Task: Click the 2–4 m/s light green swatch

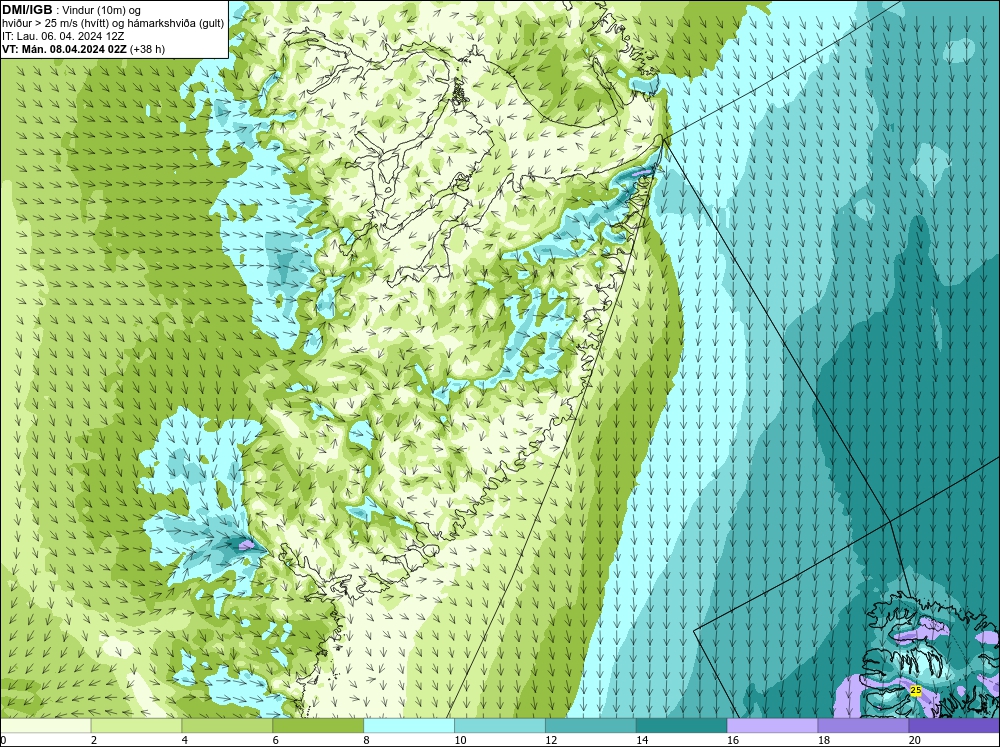Action: (136, 725)
